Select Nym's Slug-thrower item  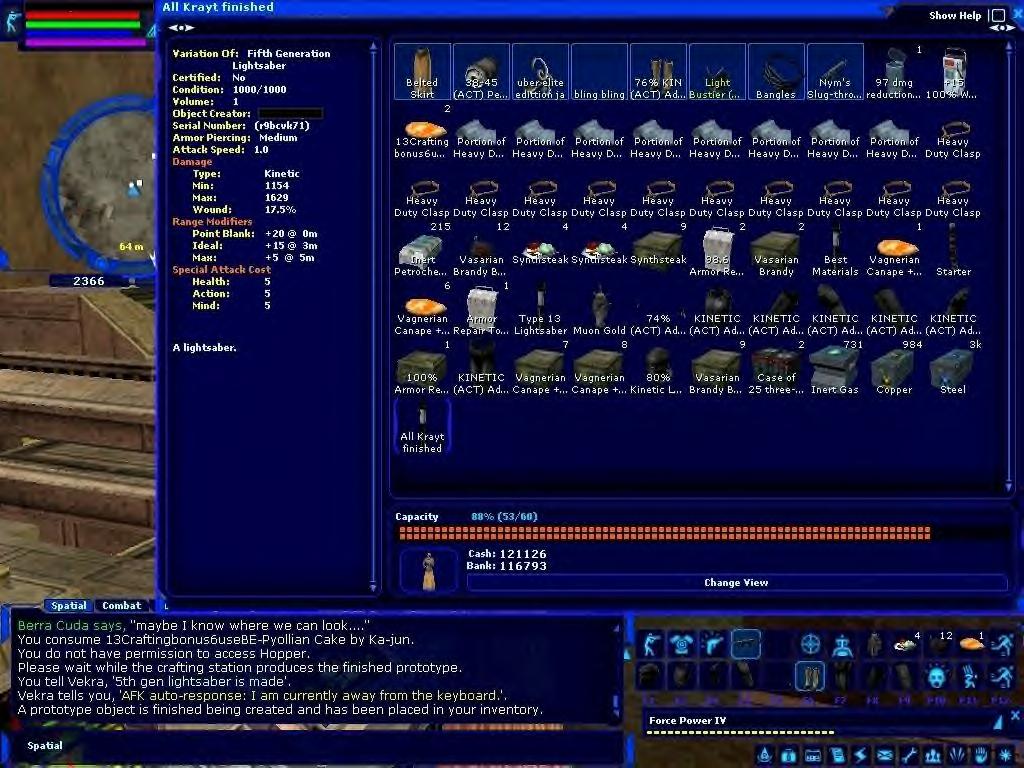click(x=835, y=72)
